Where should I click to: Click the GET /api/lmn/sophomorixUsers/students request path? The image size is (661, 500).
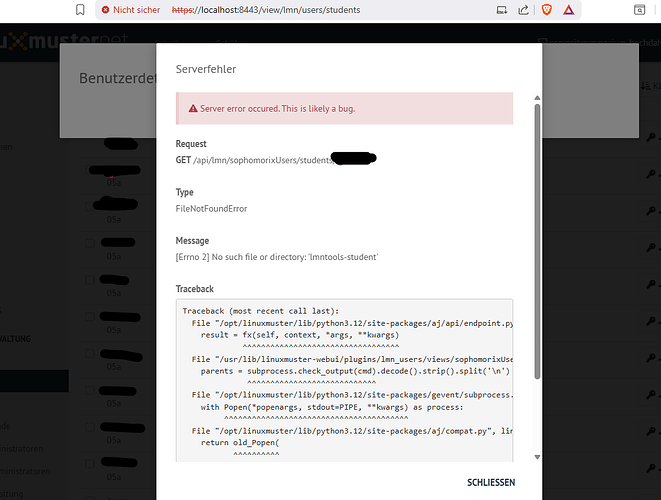point(255,160)
